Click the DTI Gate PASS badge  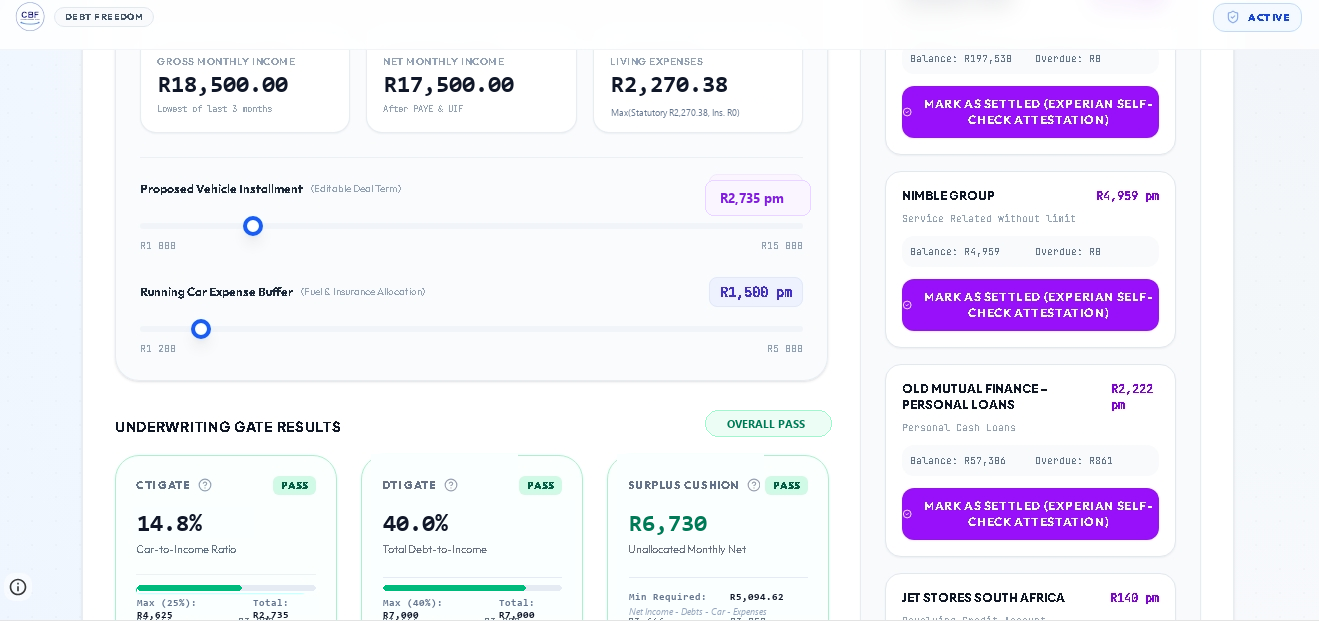[540, 486]
